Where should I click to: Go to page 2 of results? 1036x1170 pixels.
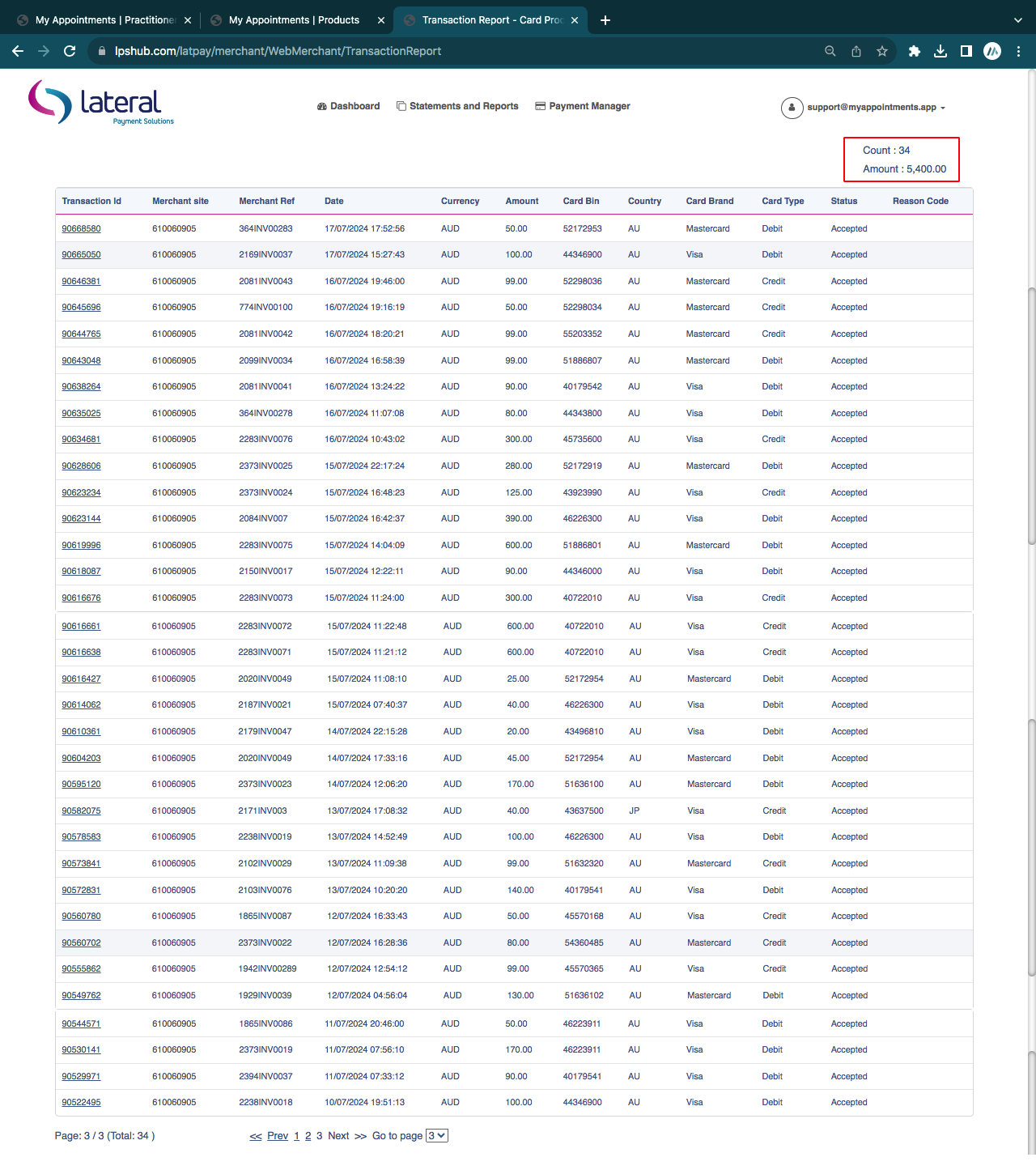308,1136
